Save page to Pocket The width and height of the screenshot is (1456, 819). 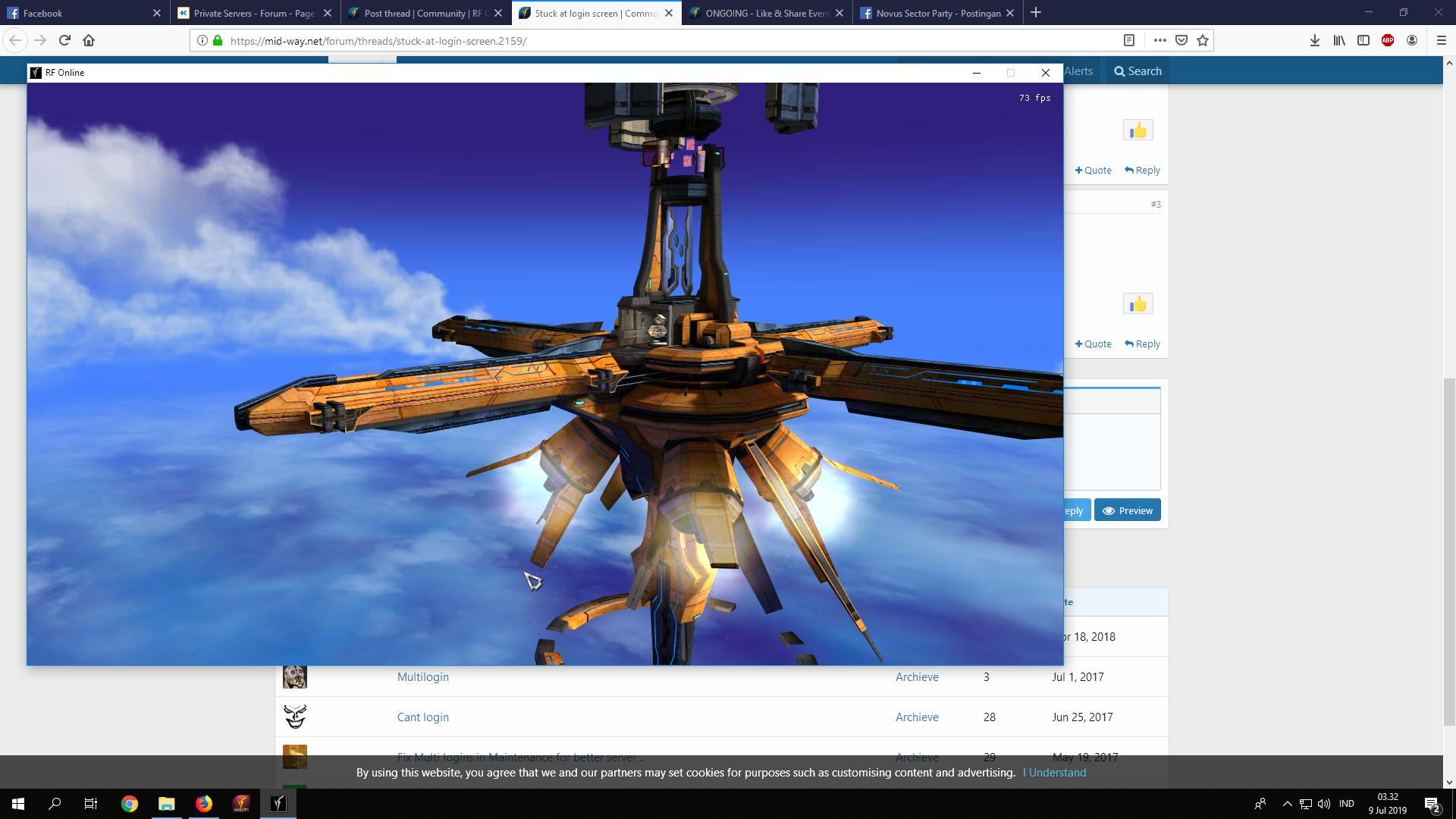tap(1181, 40)
